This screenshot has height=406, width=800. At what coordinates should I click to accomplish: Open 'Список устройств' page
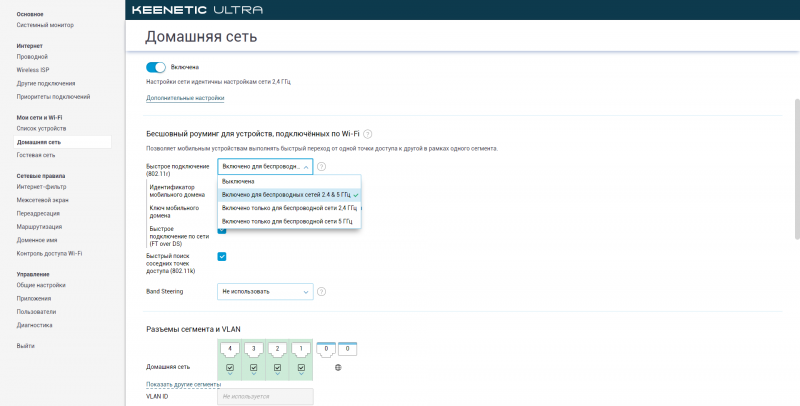click(x=41, y=129)
